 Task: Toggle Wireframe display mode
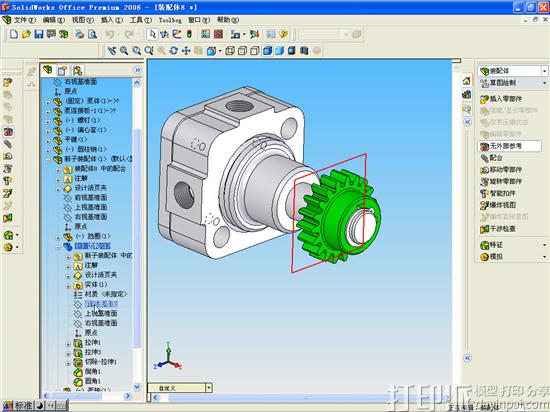[230, 50]
